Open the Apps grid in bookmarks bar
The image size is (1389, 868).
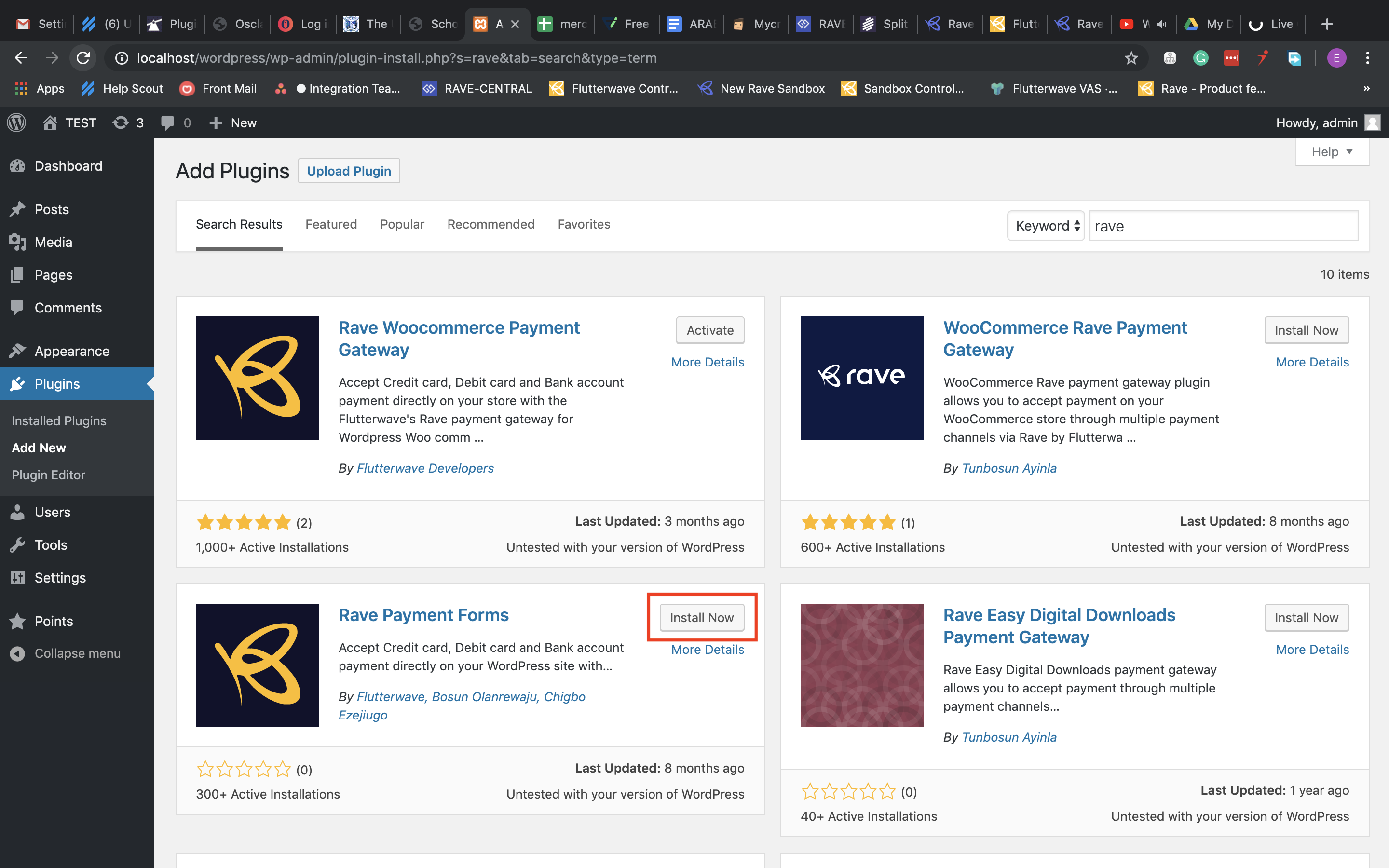(39, 88)
